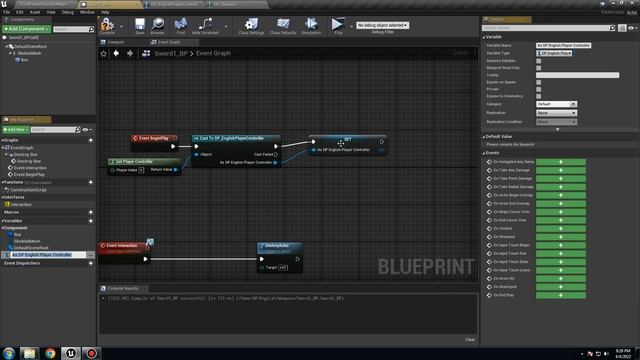Click the red recorder taskbar icon
The image size is (640, 360).
tap(91, 353)
